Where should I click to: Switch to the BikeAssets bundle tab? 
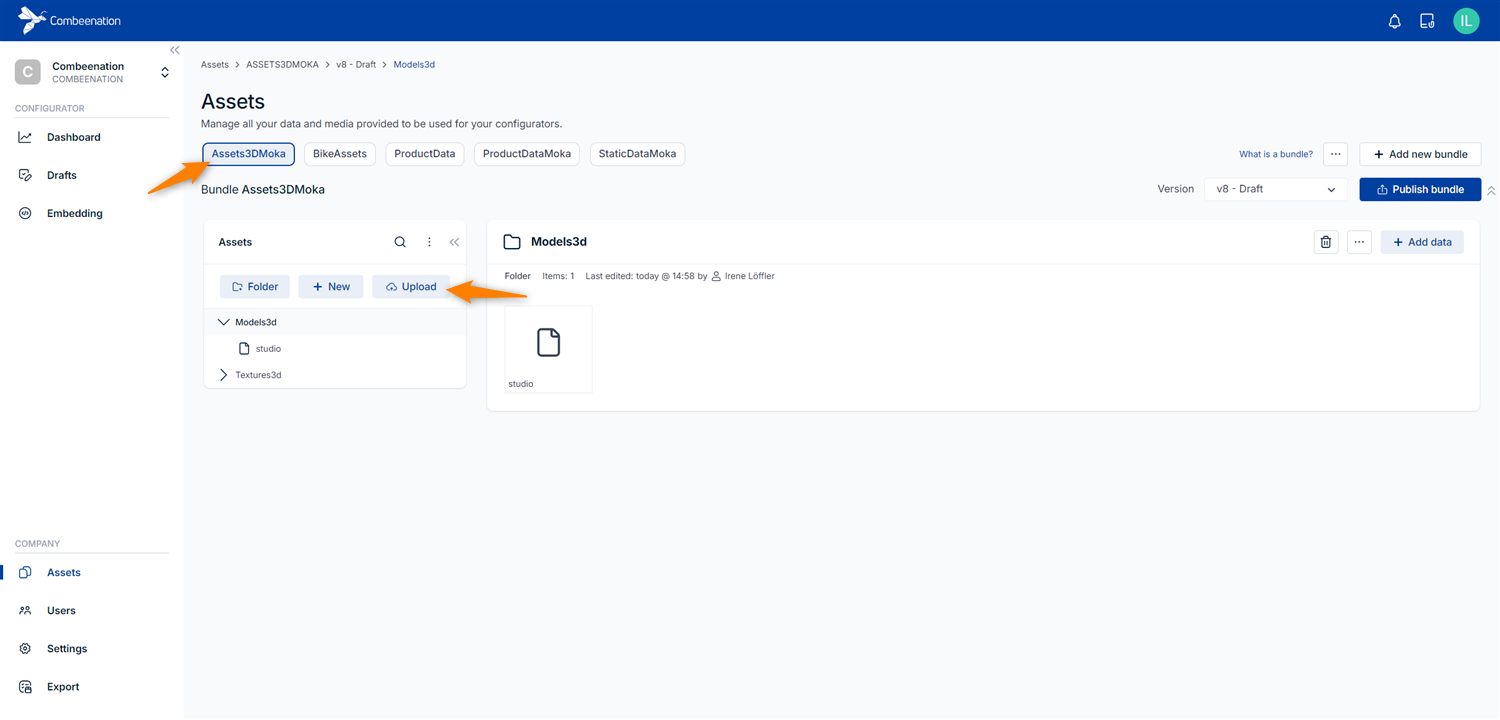click(x=339, y=154)
